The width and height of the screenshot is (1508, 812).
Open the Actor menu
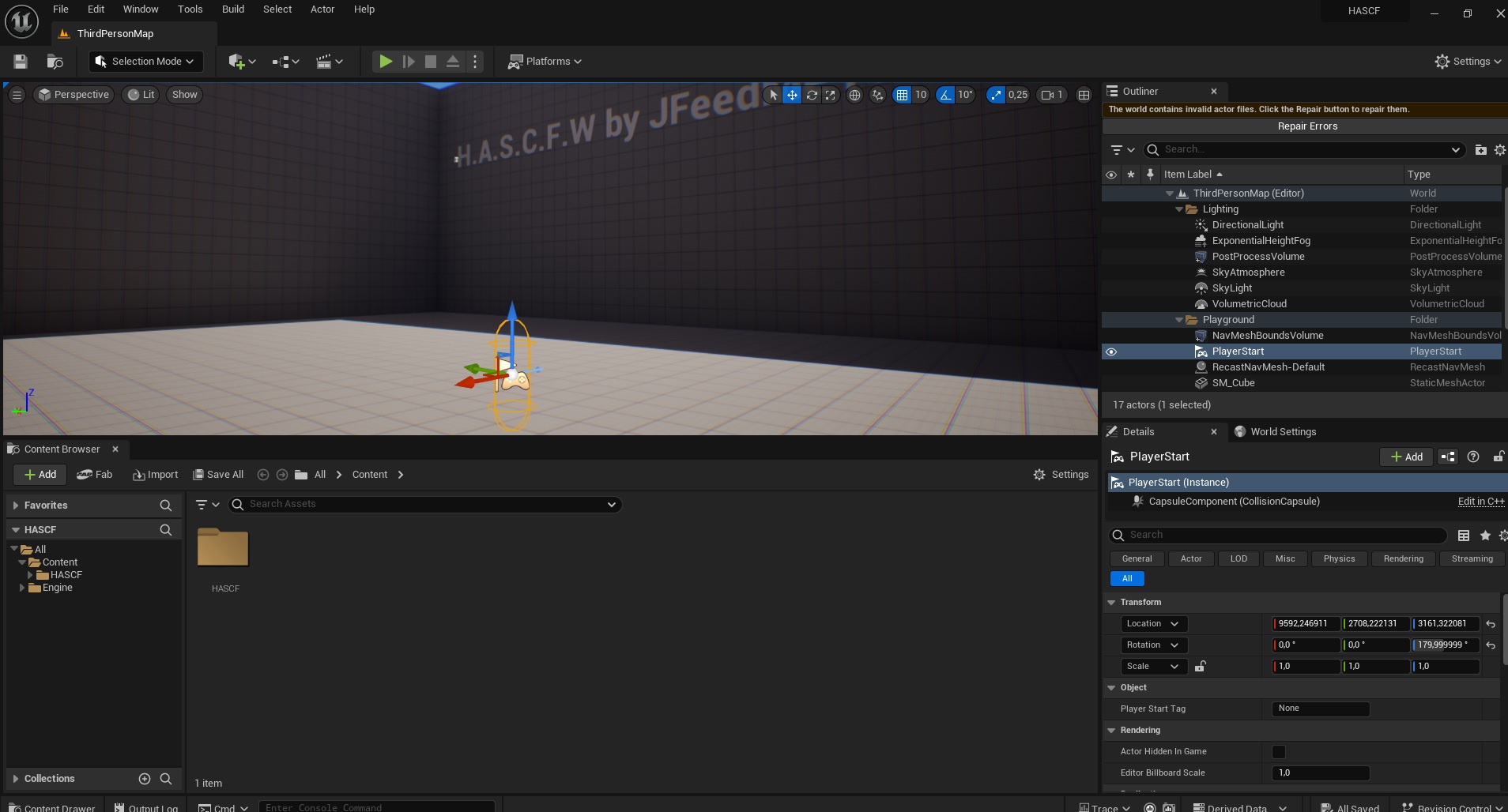tap(322, 9)
